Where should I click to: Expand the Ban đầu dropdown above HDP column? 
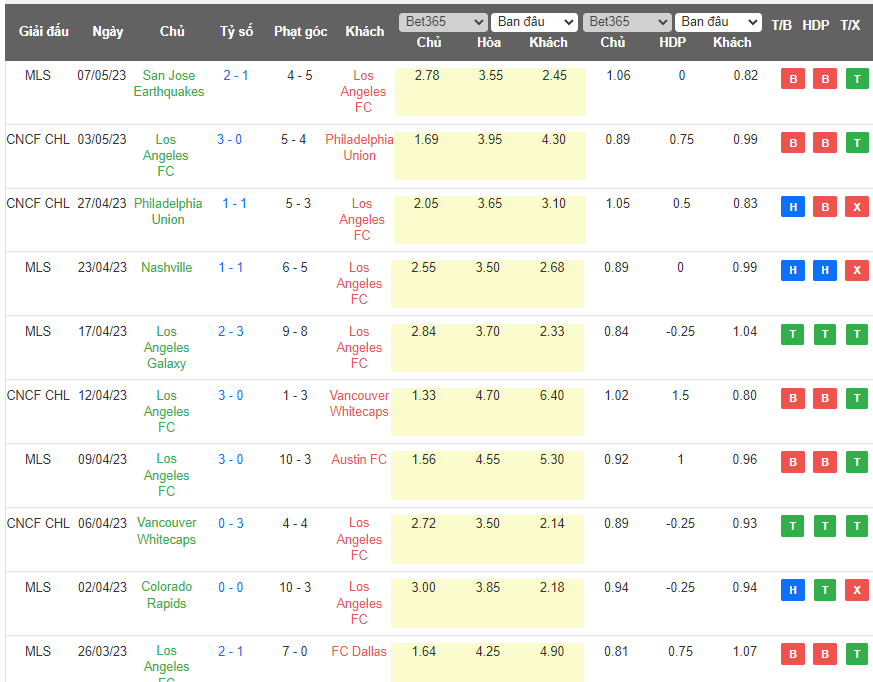[x=718, y=22]
